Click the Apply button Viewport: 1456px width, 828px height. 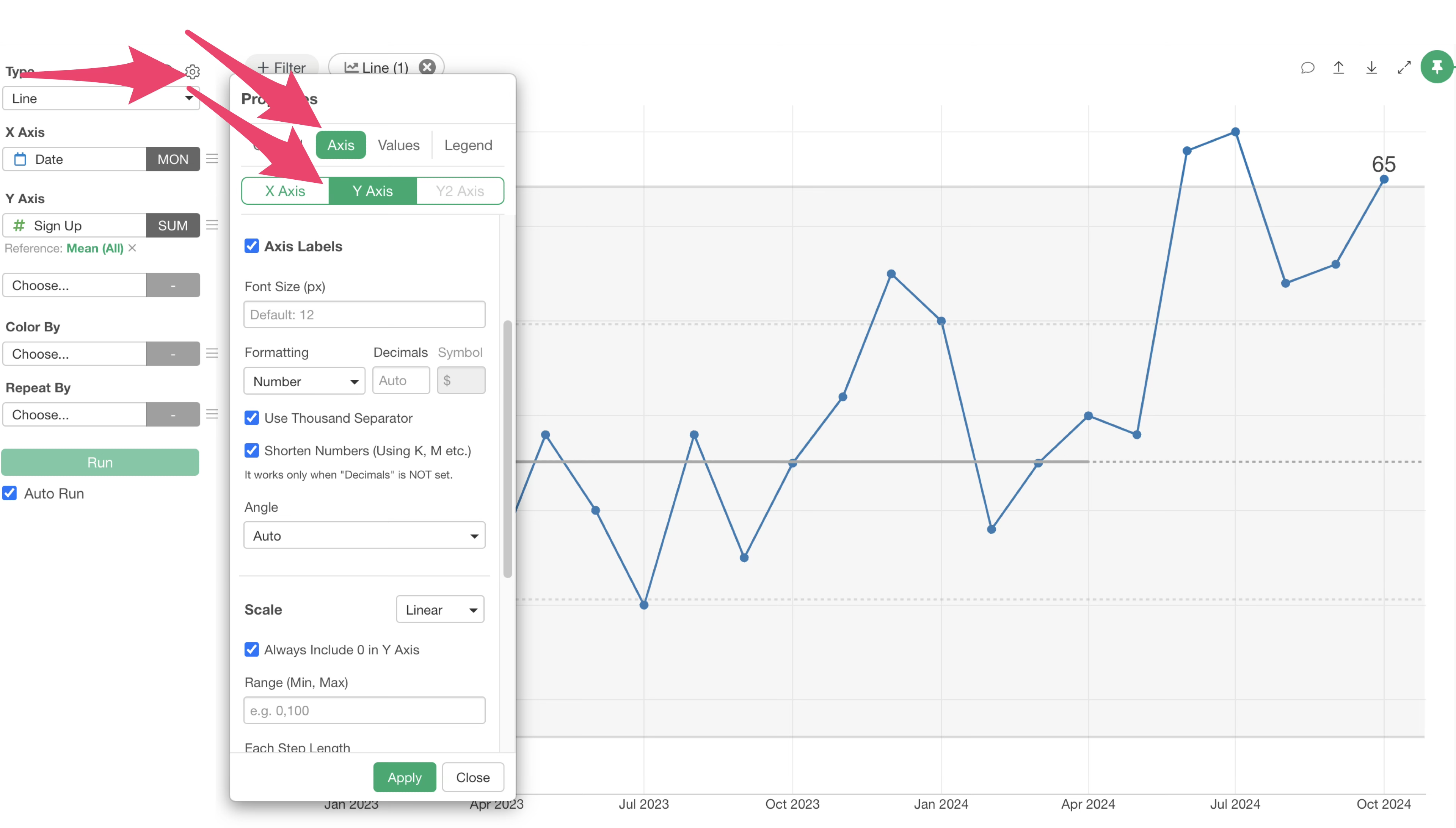(x=404, y=777)
